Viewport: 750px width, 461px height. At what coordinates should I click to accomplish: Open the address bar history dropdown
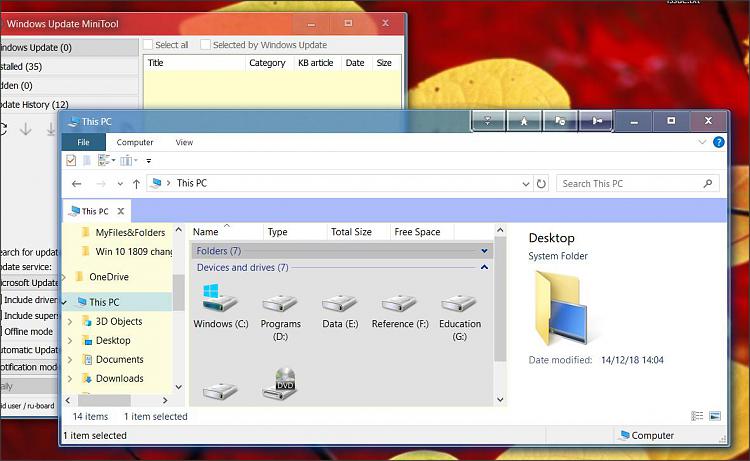tap(526, 184)
